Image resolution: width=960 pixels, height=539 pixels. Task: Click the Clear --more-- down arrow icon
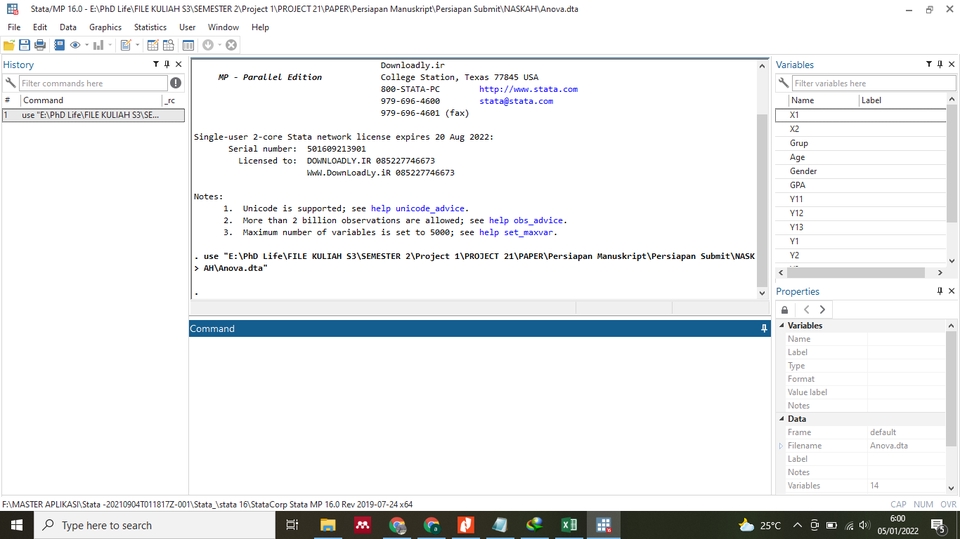click(208, 45)
